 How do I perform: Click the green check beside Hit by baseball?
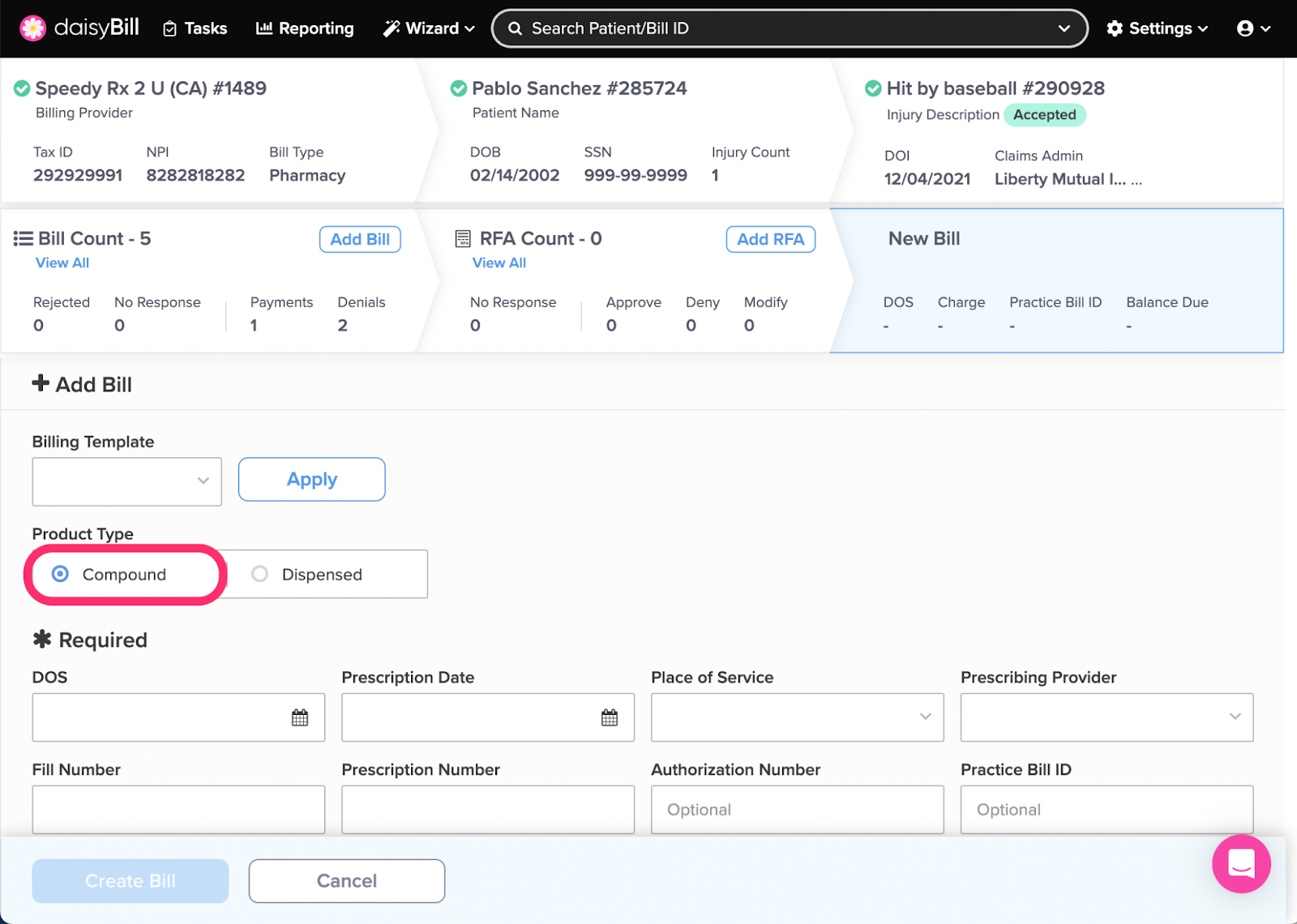point(873,88)
